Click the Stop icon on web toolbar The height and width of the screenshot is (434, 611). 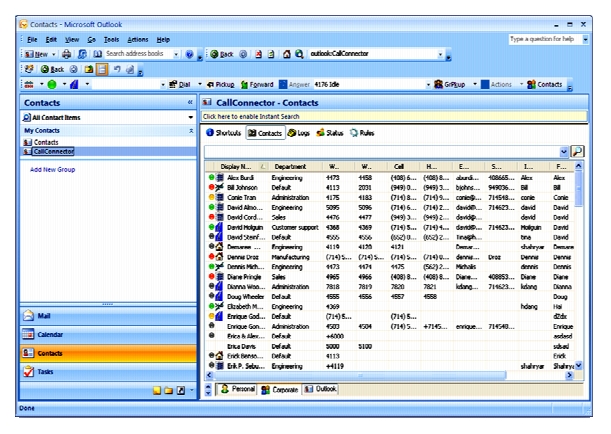point(259,54)
